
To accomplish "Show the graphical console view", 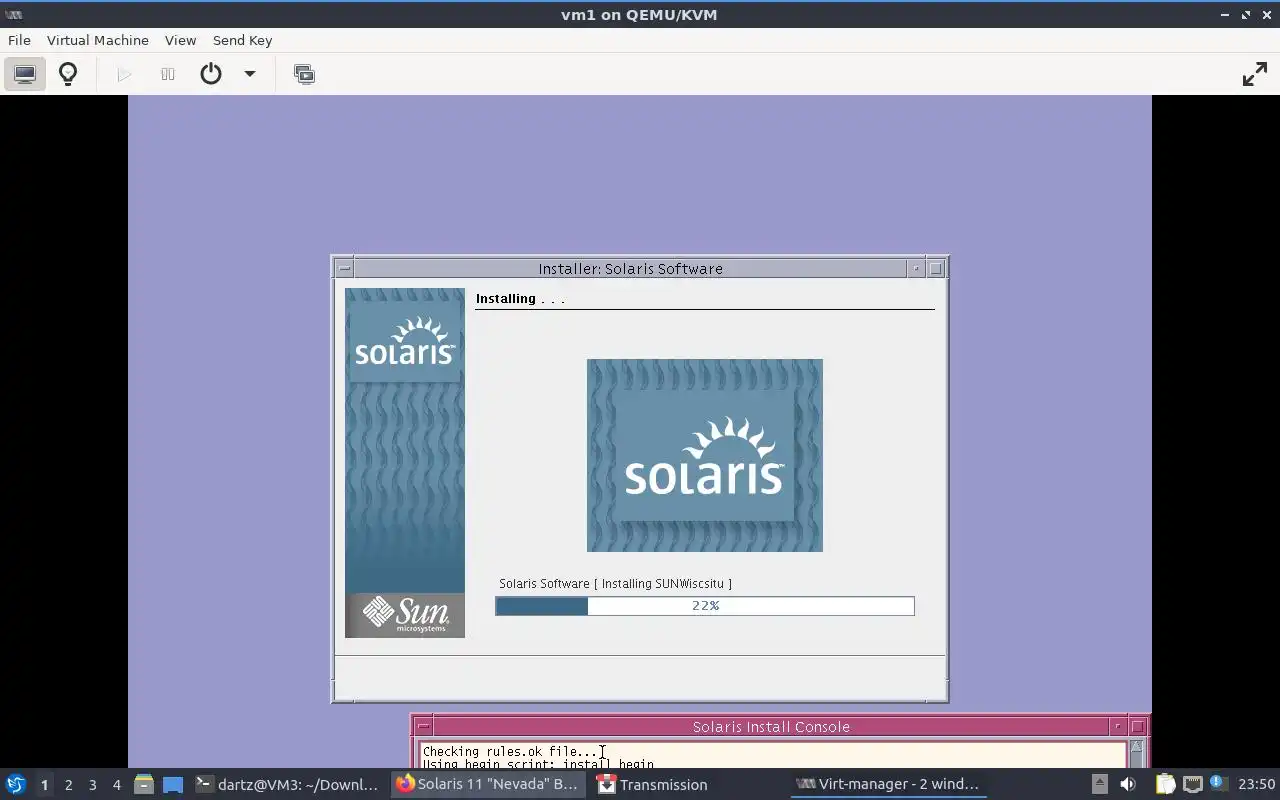I will tap(25, 74).
